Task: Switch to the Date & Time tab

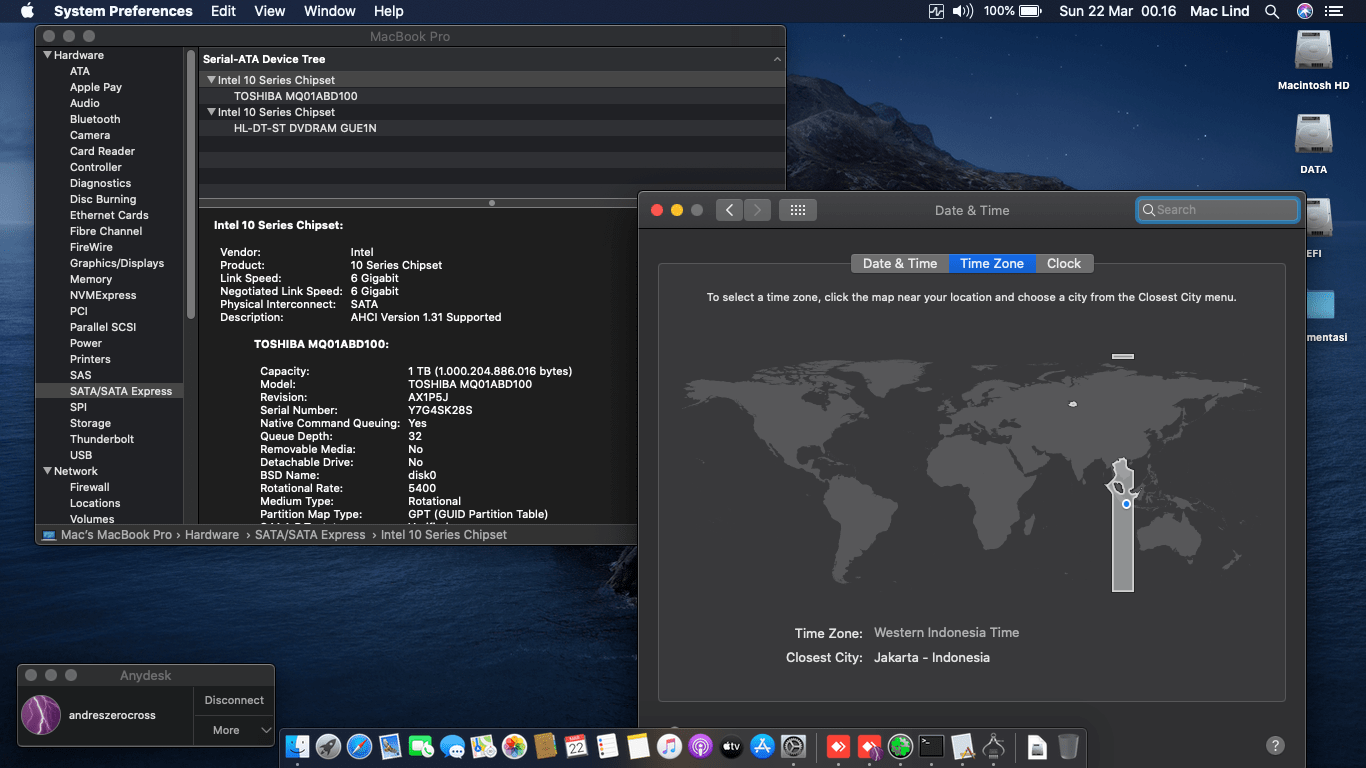Action: click(x=900, y=264)
